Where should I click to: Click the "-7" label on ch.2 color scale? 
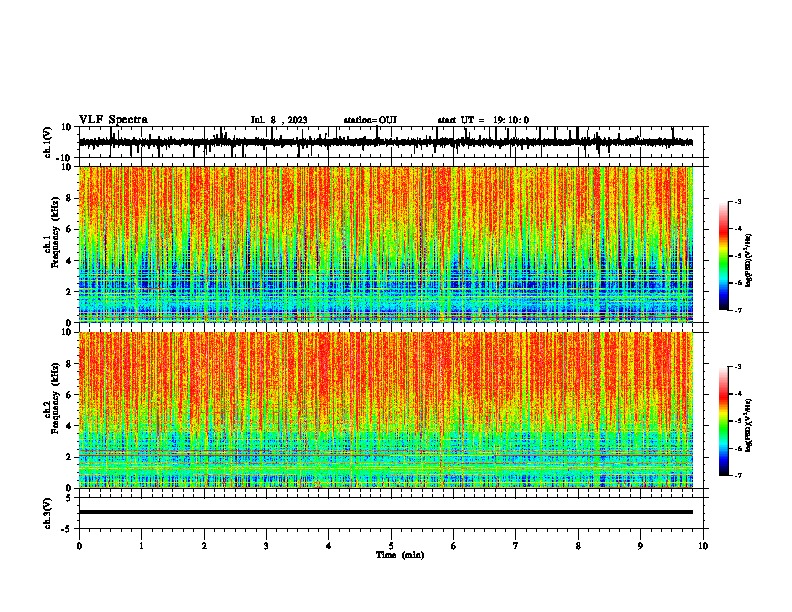point(738,475)
